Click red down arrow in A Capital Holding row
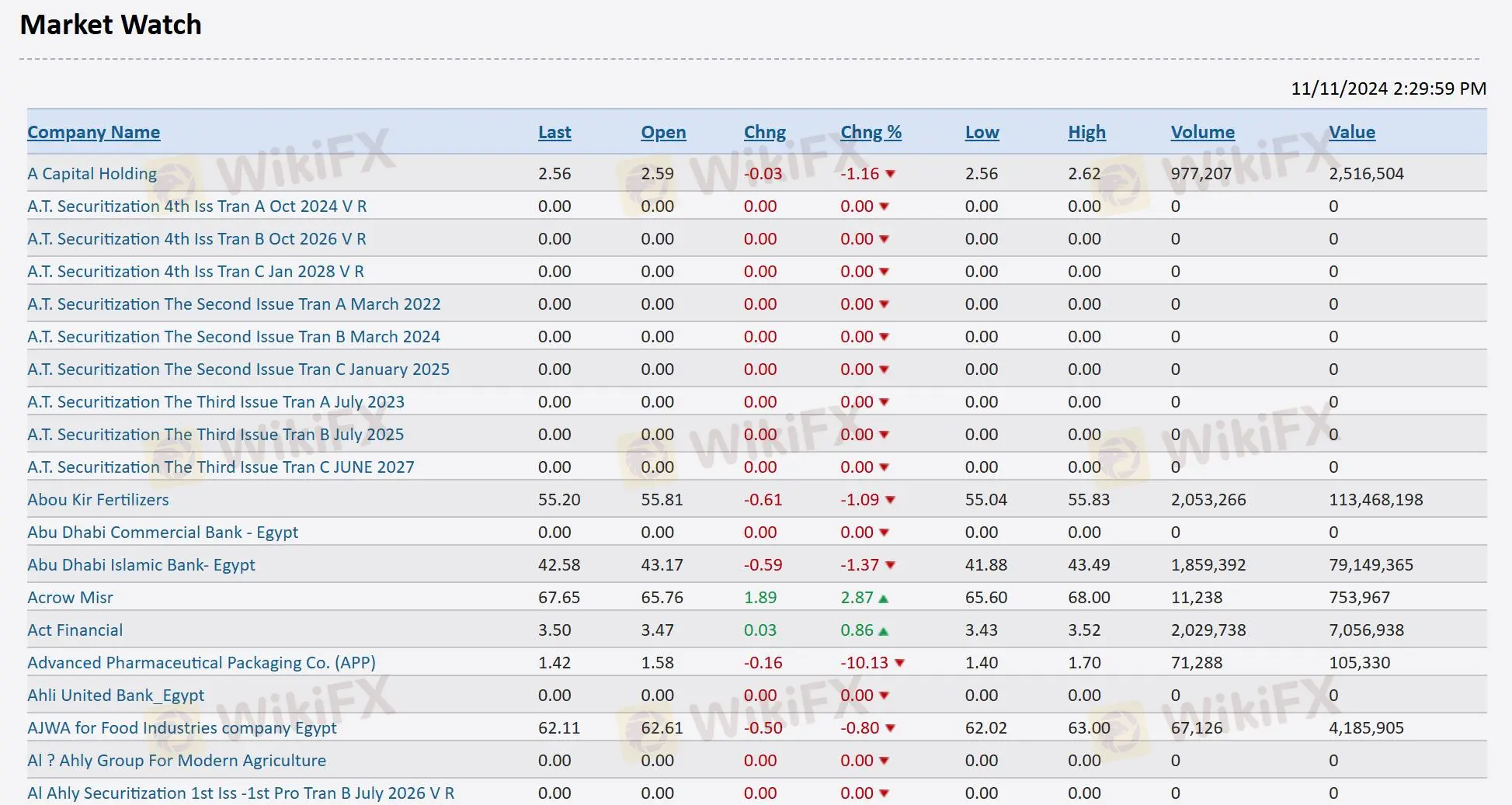 pyautogui.click(x=890, y=175)
